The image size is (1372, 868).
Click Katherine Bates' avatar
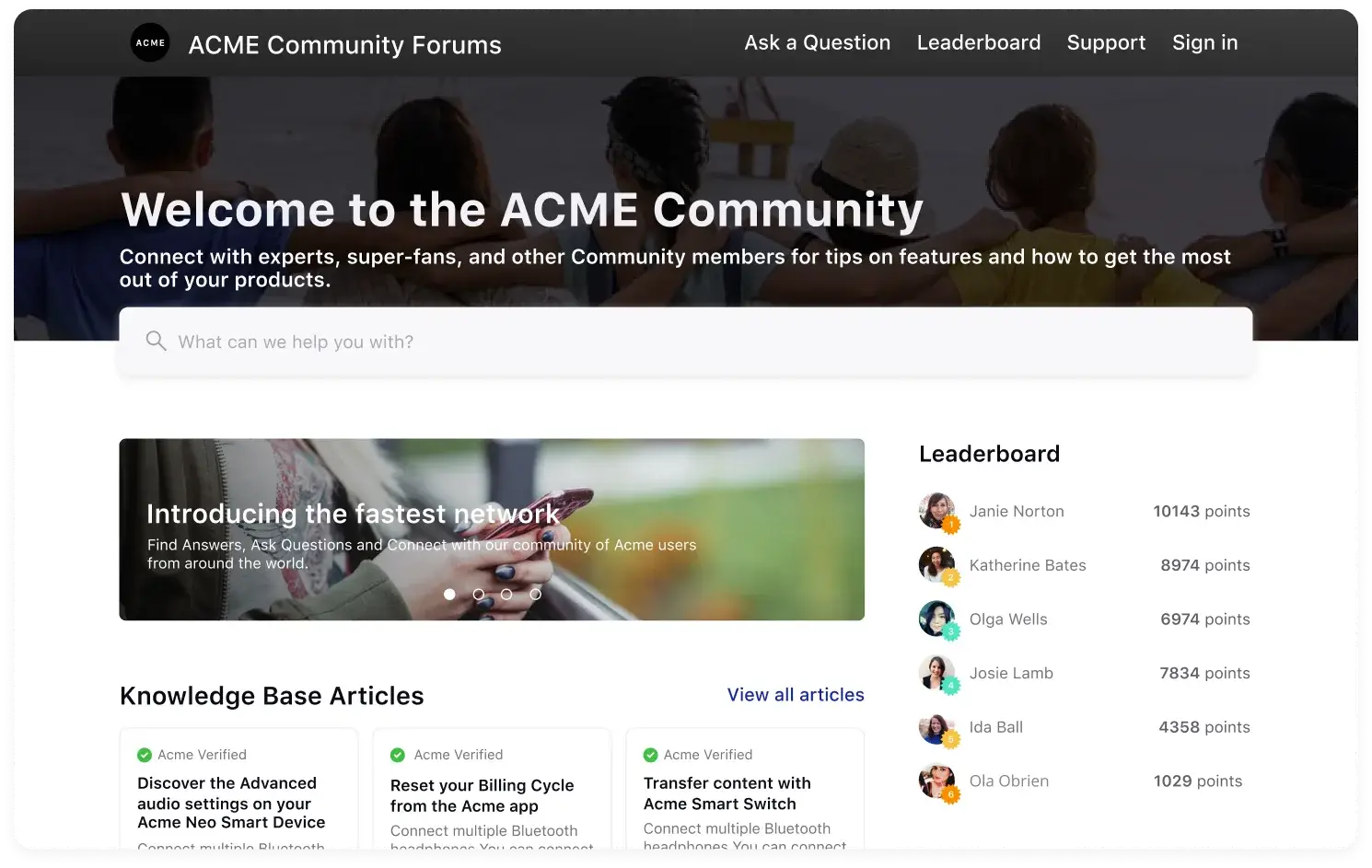pos(937,565)
